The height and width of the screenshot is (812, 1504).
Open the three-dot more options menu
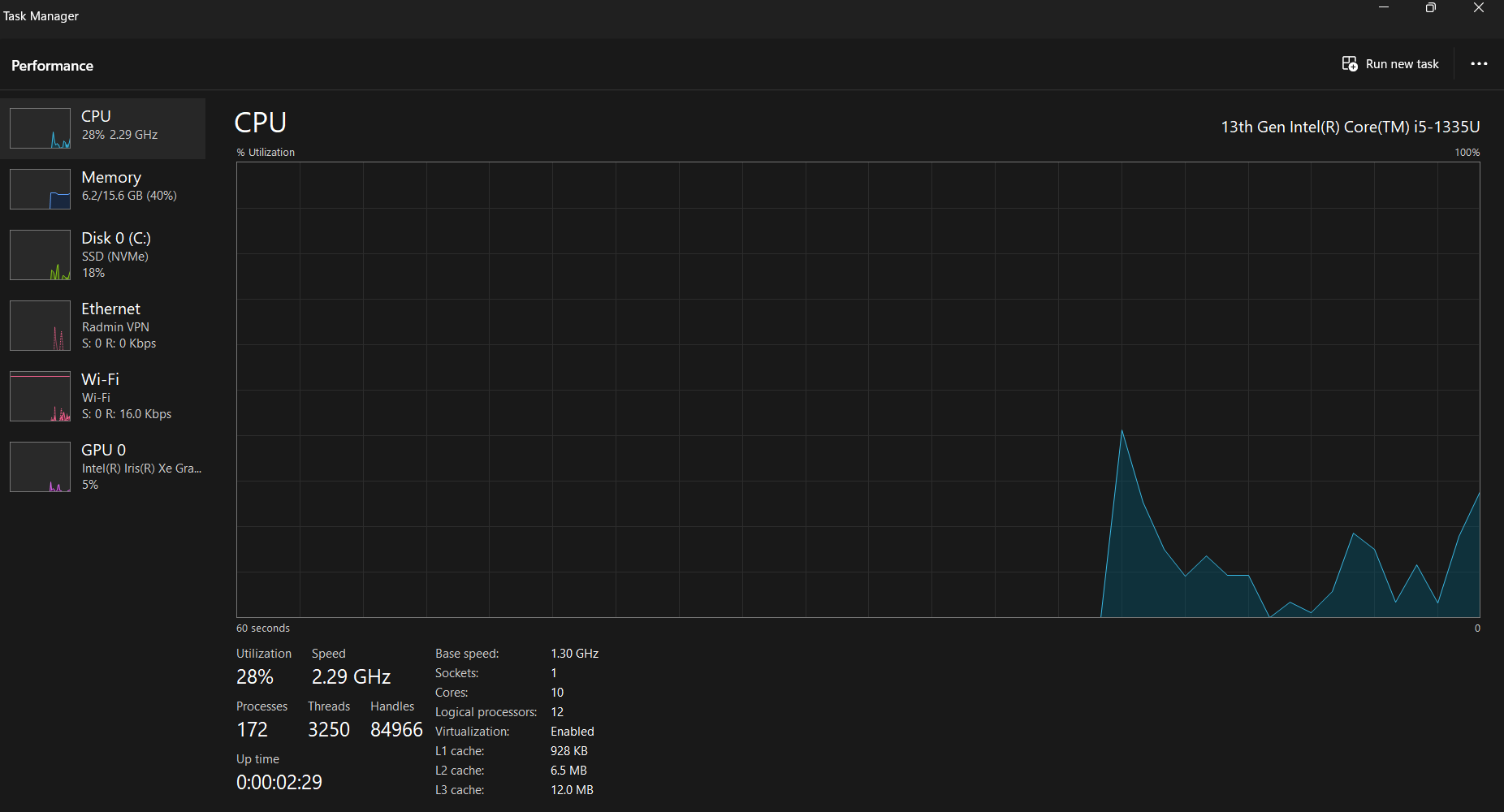(1479, 64)
